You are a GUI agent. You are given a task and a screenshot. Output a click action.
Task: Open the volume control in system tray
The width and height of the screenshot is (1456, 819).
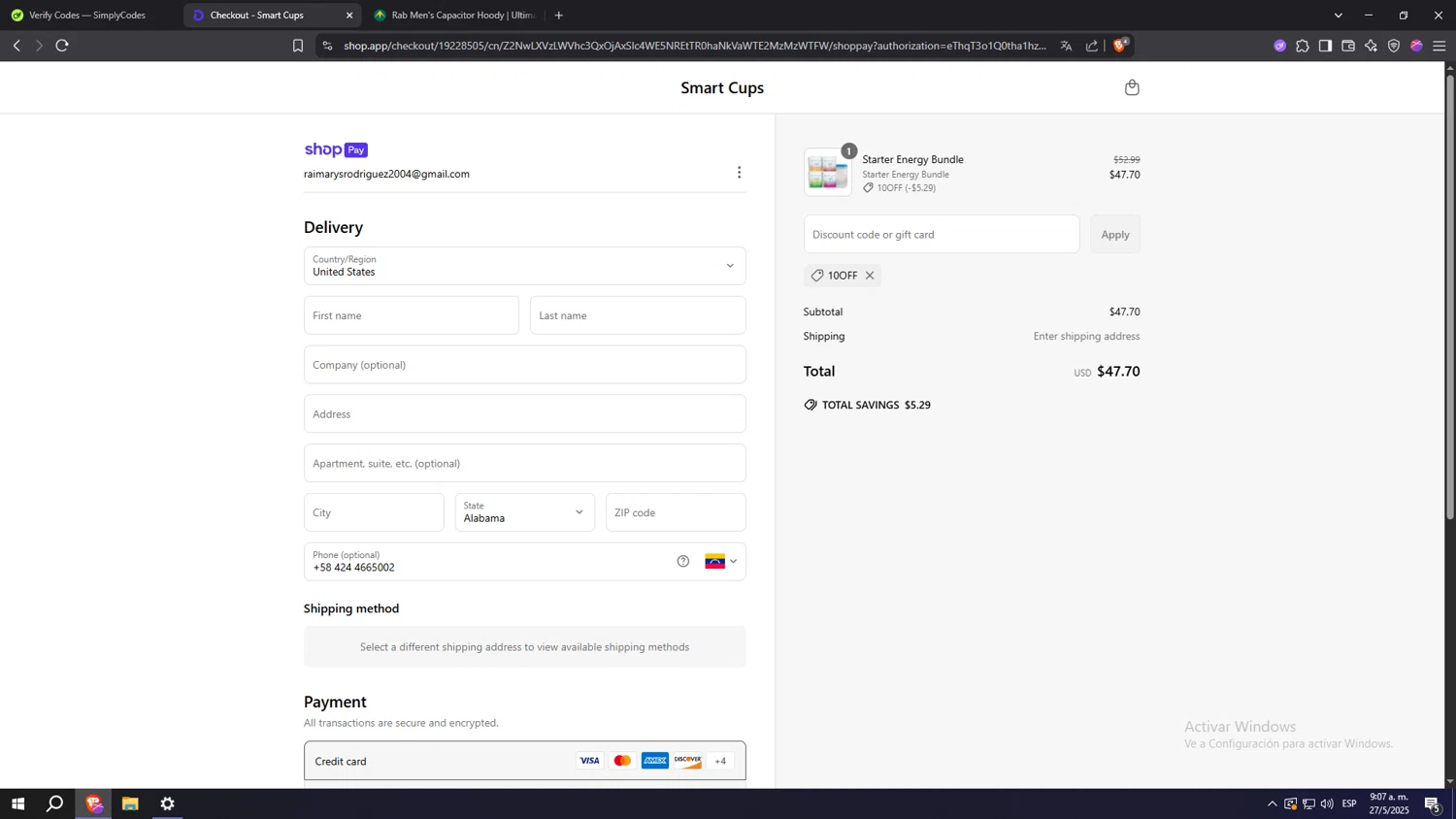1327,803
